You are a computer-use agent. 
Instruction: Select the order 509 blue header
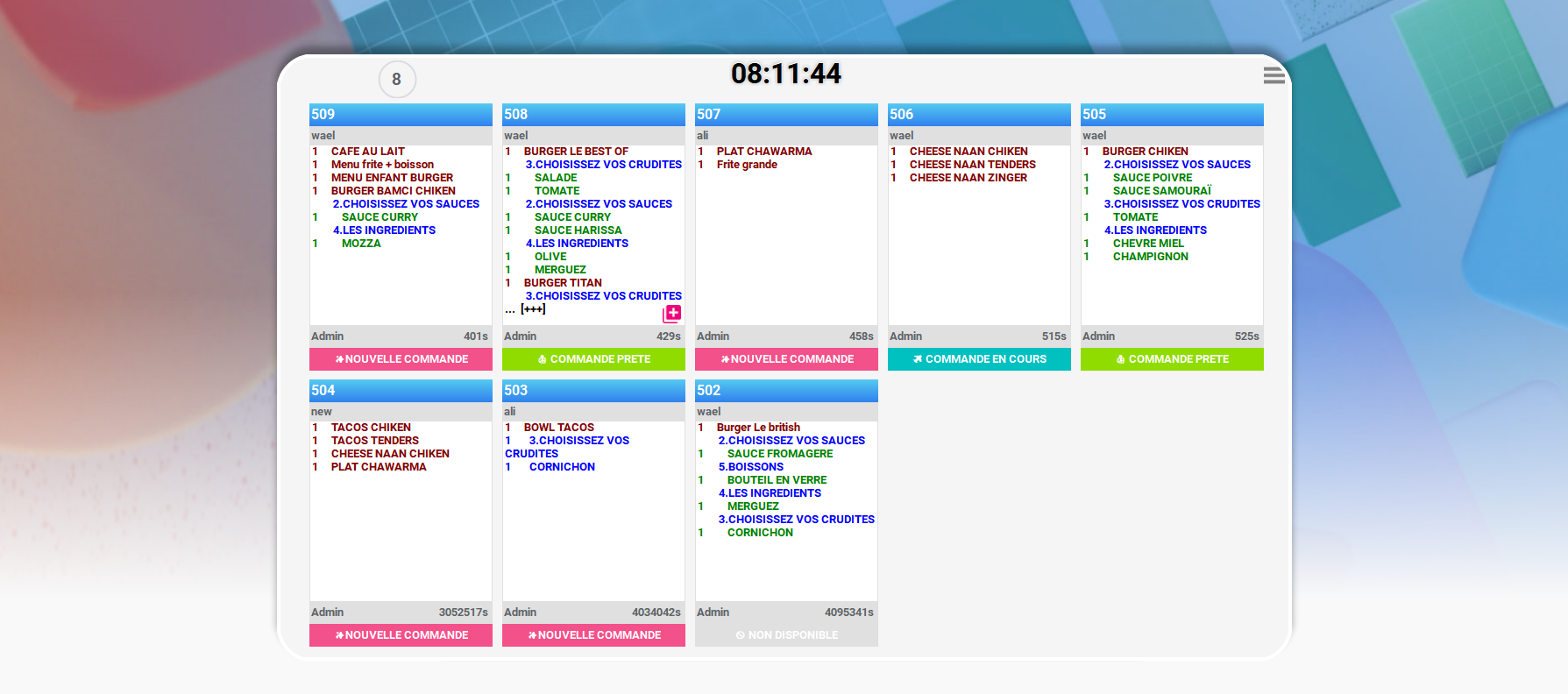[401, 115]
